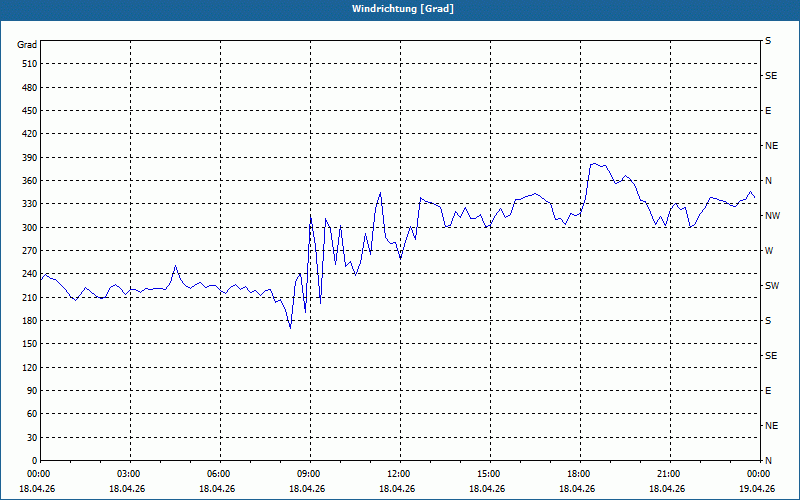Click the 120 degree axis value

tap(30, 367)
